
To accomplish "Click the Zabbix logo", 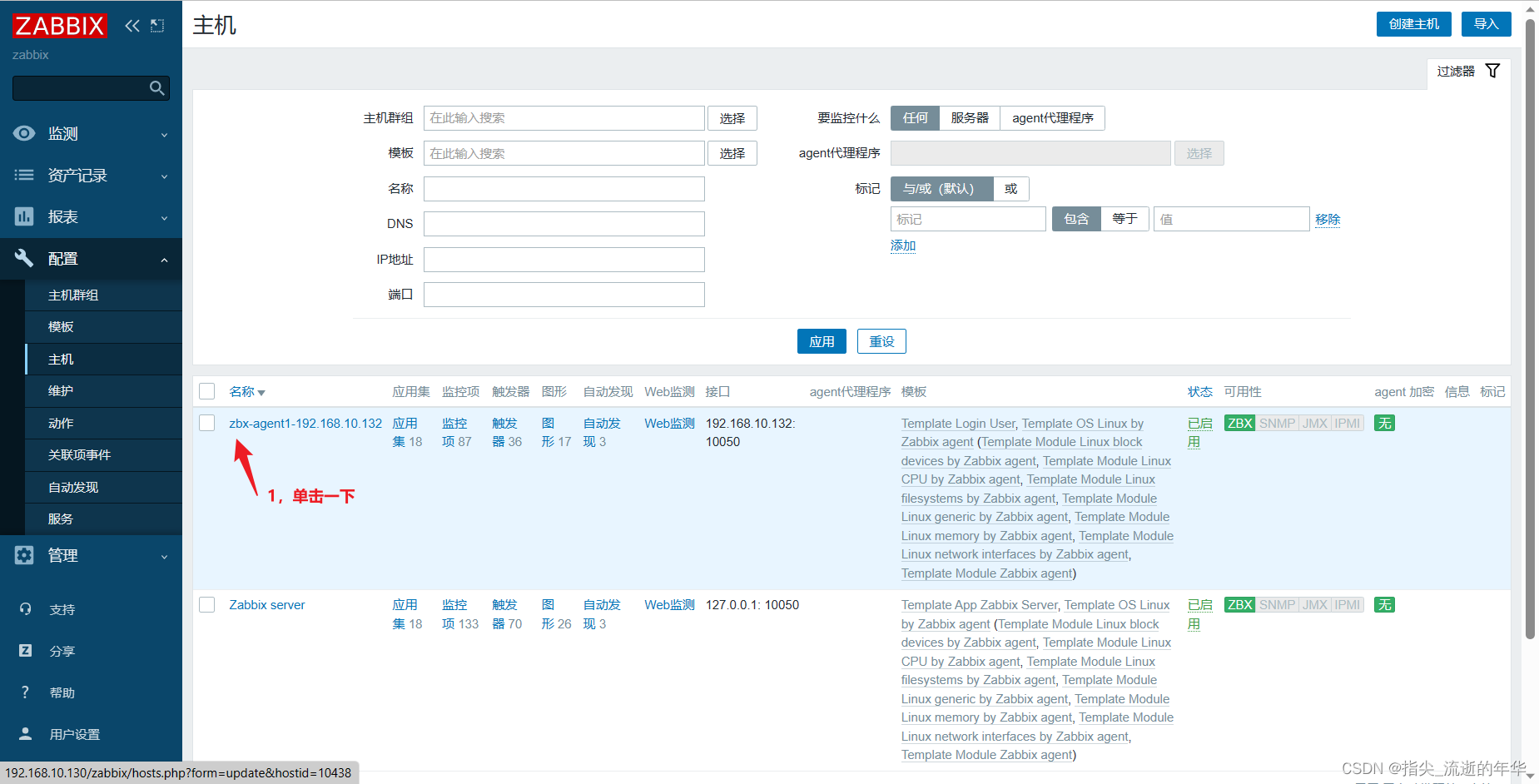I will pyautogui.click(x=59, y=26).
